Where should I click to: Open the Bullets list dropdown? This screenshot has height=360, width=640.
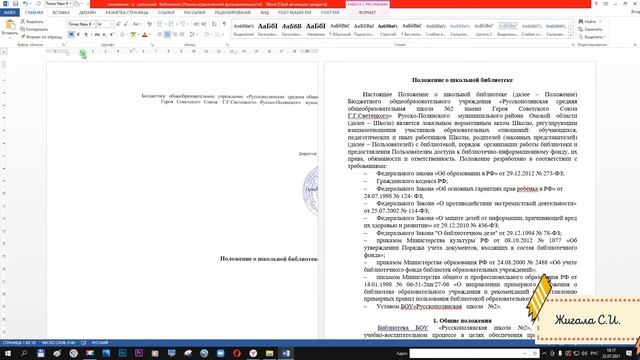point(164,24)
